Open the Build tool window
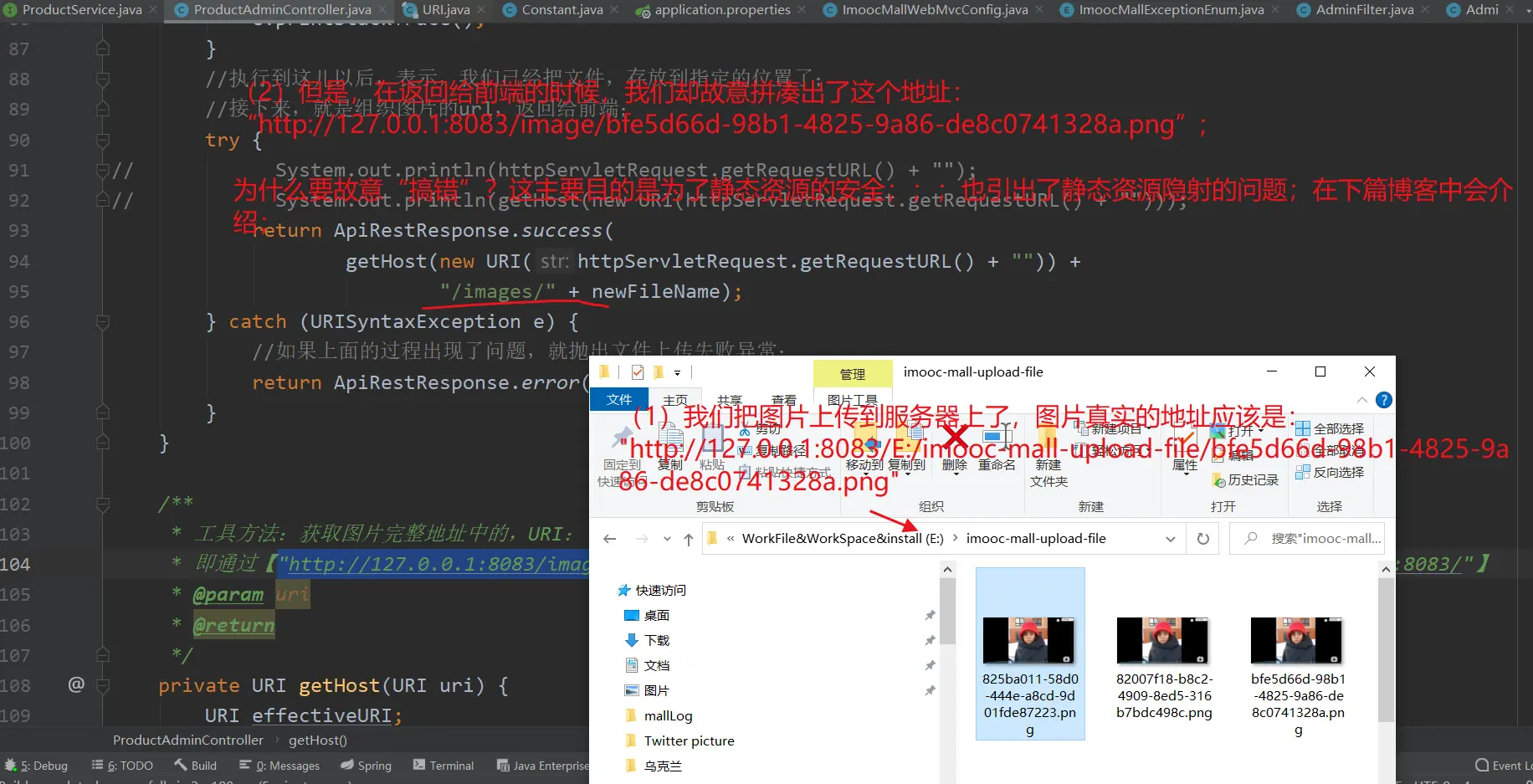1533x784 pixels. 196,766
